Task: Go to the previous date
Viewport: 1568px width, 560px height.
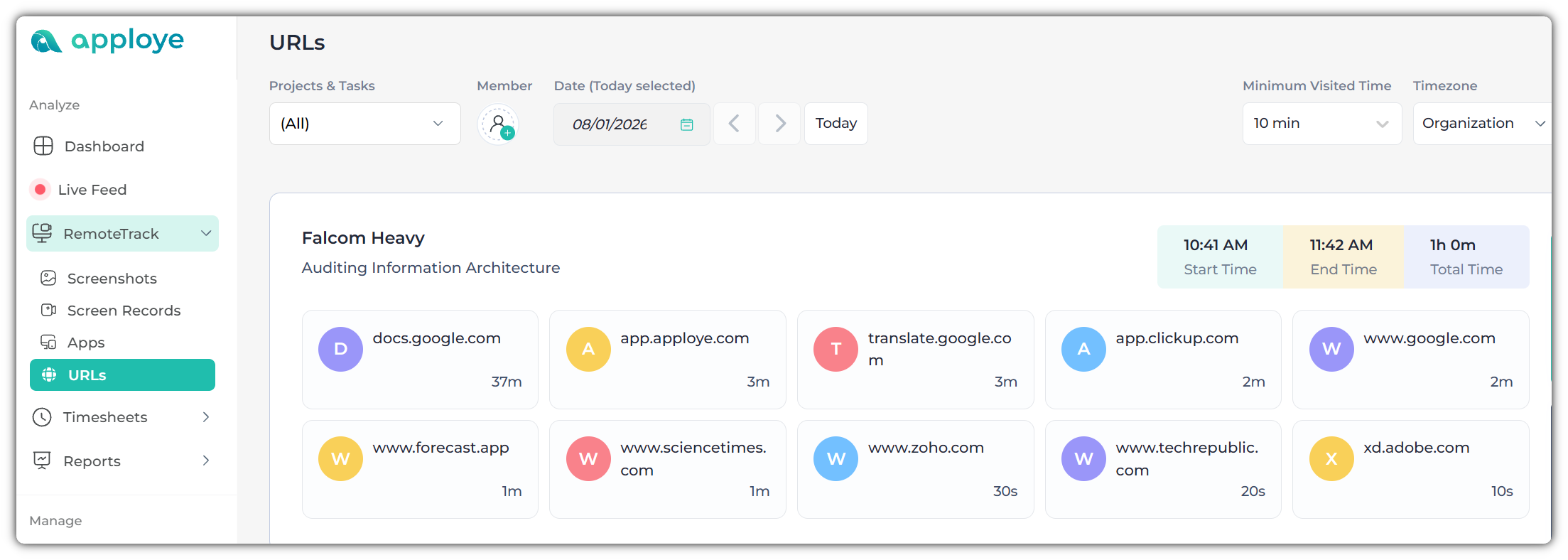Action: [x=734, y=124]
